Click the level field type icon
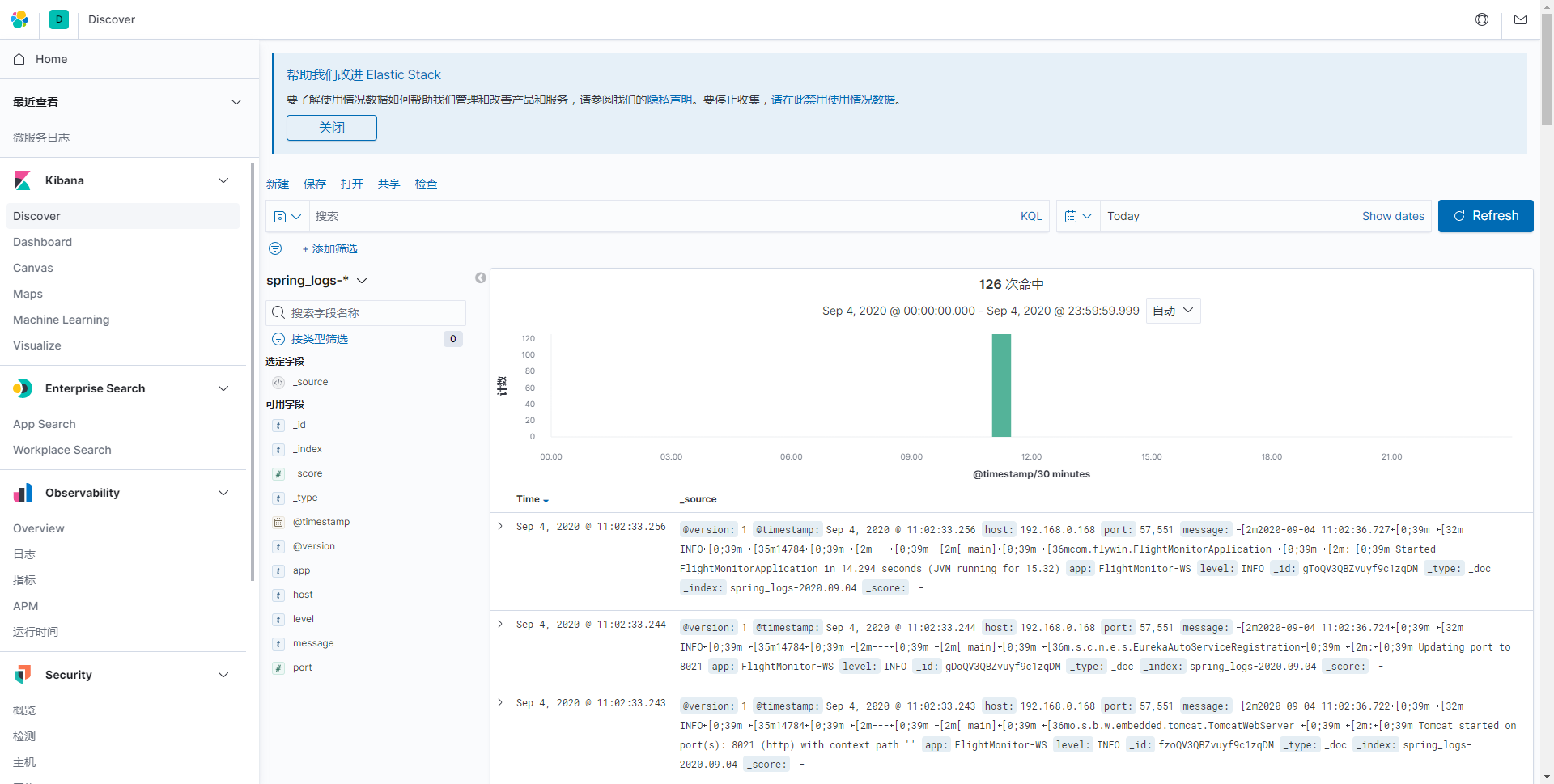Screen dimensions: 1554x784 pyautogui.click(x=278, y=620)
